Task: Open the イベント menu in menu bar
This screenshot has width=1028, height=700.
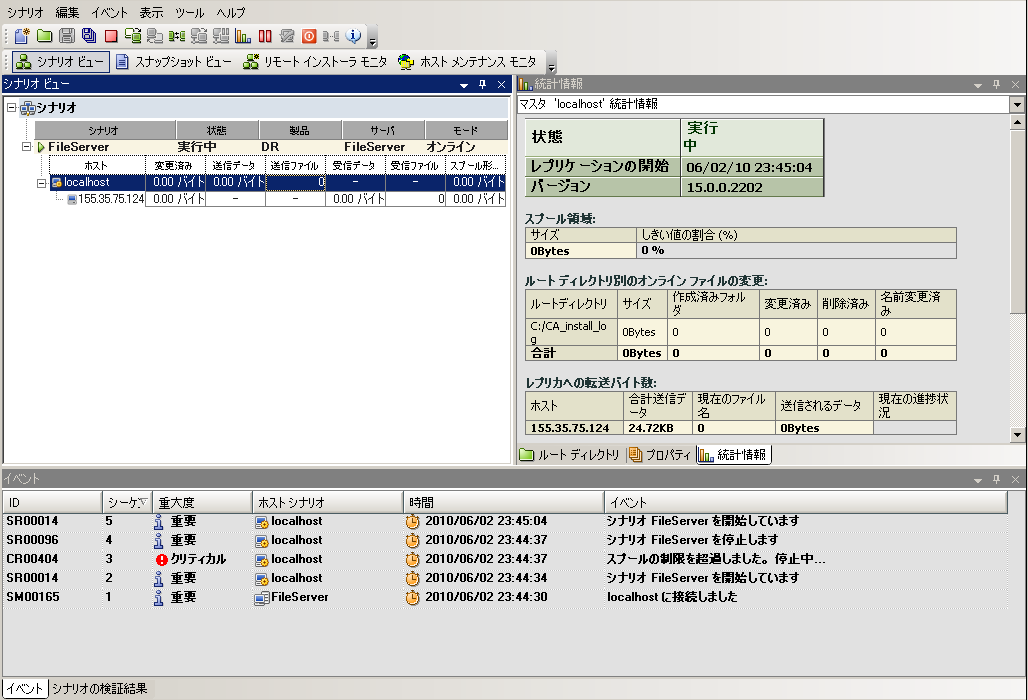Action: pos(109,12)
